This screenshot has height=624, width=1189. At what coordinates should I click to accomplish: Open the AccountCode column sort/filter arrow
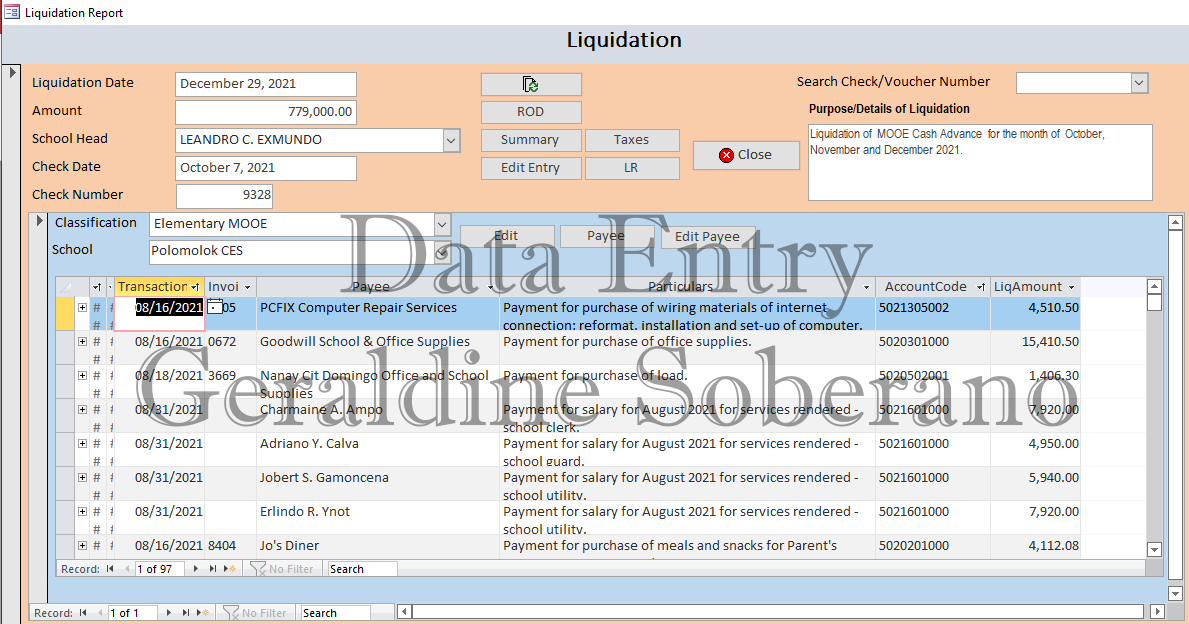pos(980,287)
